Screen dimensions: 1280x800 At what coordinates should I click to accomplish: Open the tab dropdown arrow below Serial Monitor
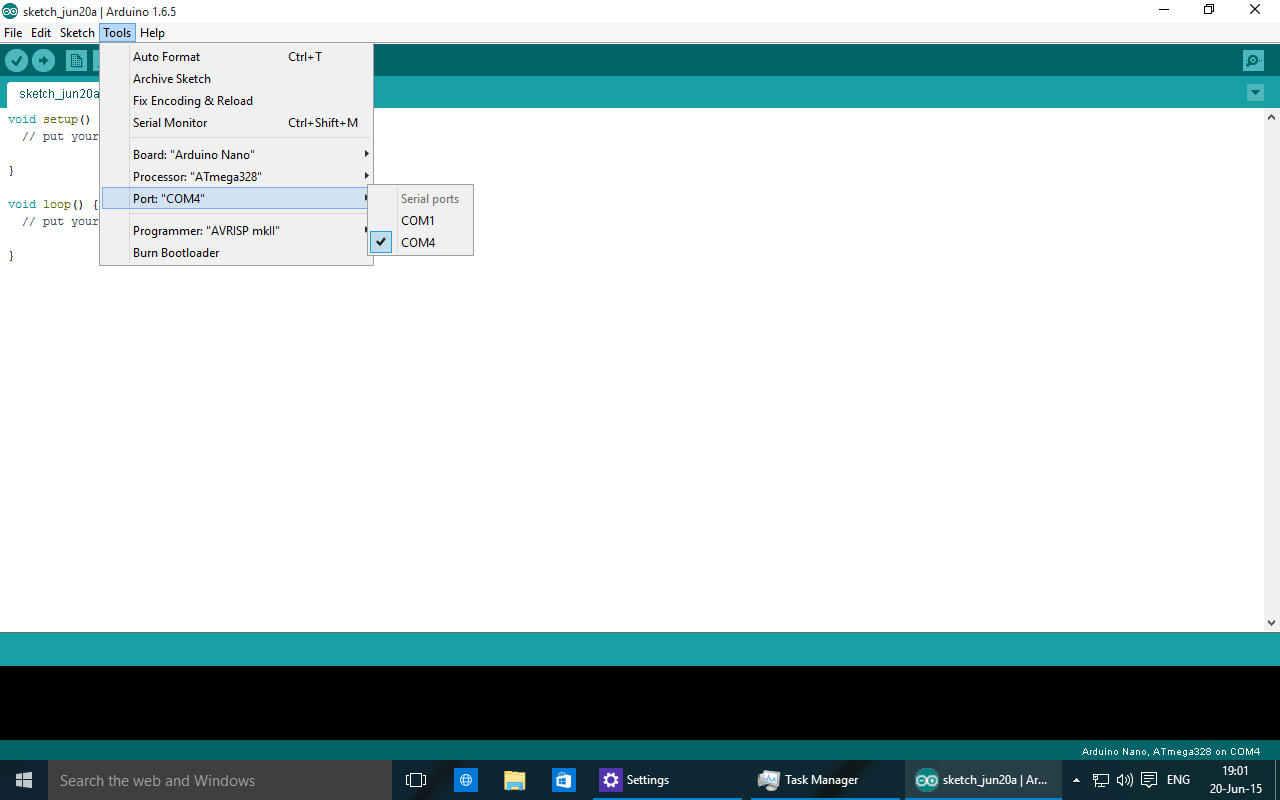[1255, 93]
